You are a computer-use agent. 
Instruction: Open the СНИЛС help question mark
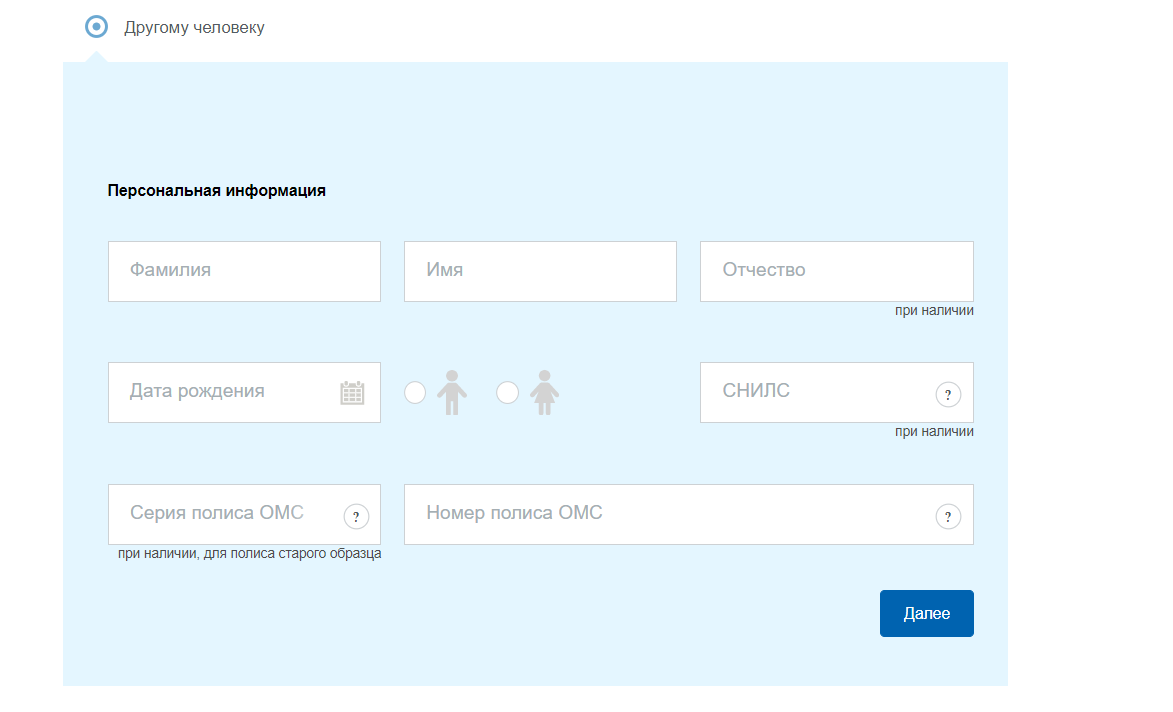pyautogui.click(x=947, y=394)
